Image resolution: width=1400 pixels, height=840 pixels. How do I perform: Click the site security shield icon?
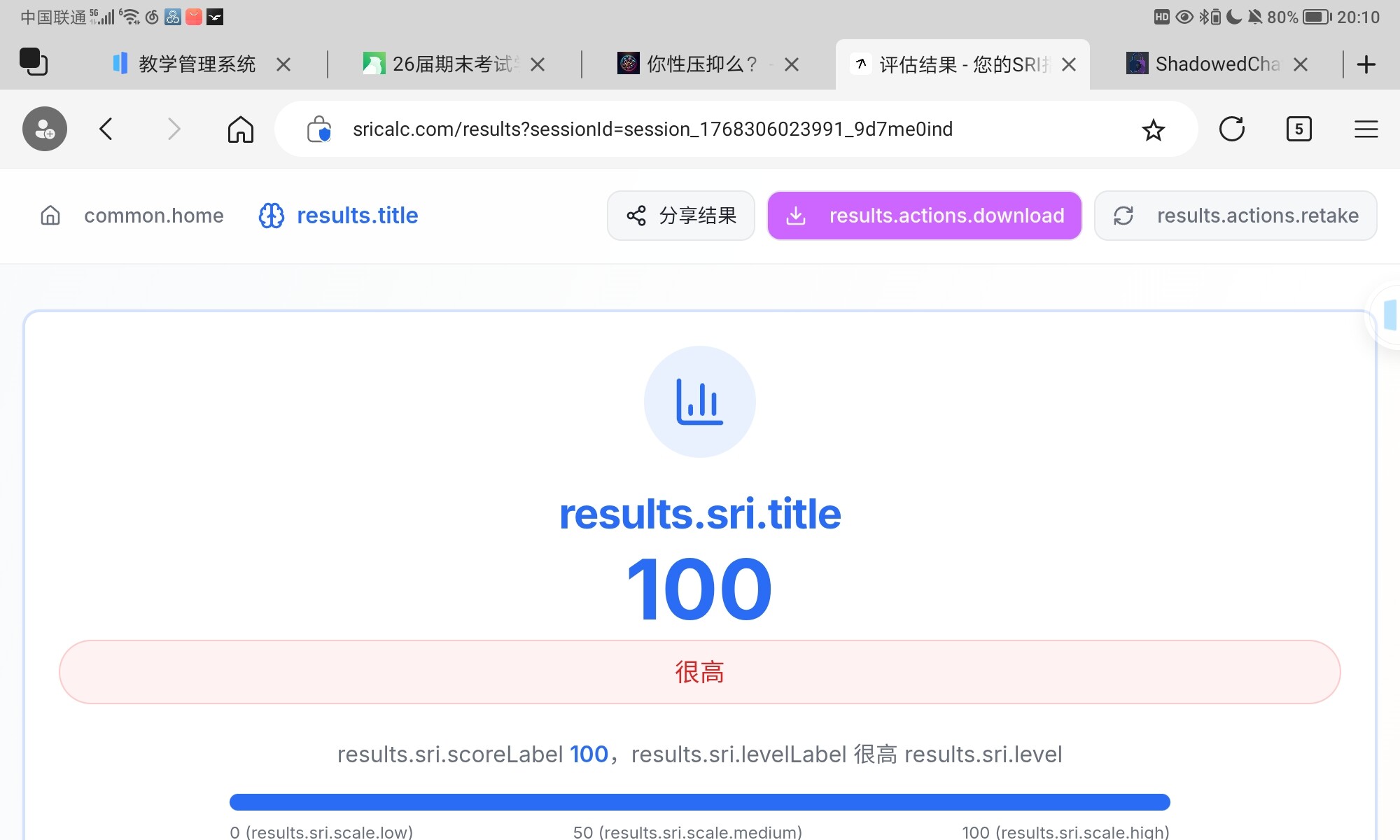319,129
